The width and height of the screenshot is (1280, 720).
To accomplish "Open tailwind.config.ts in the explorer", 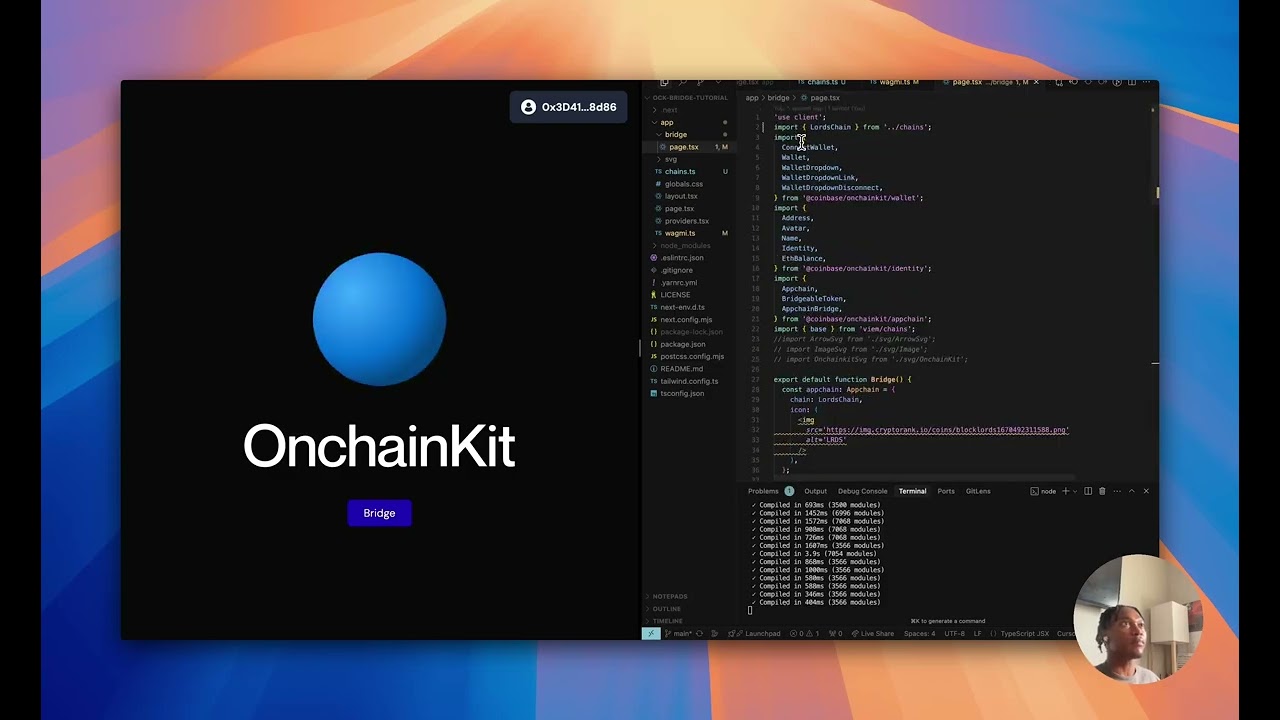I will (689, 381).
